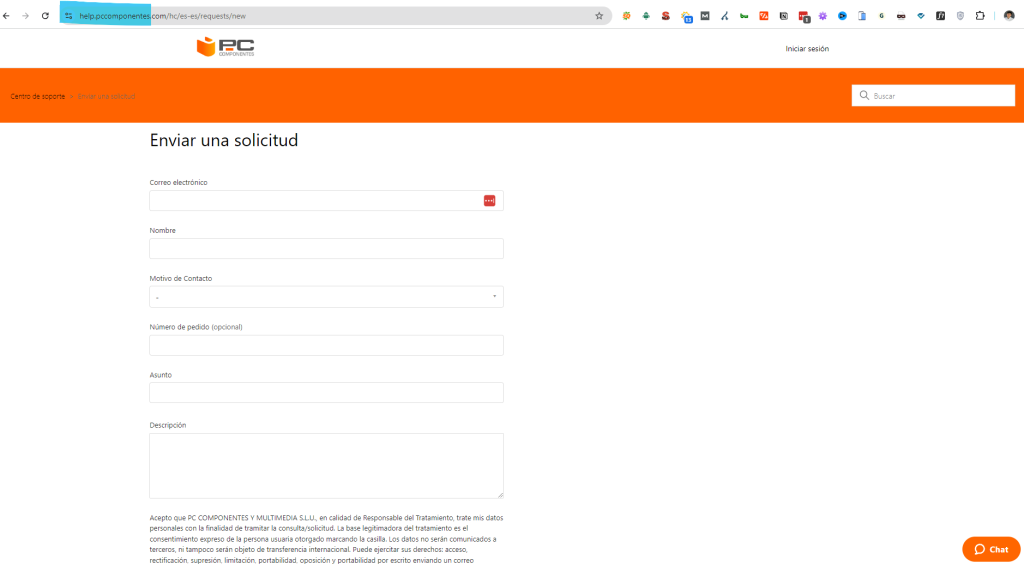
Task: Bookmark this page with the star icon
Action: pos(599,16)
